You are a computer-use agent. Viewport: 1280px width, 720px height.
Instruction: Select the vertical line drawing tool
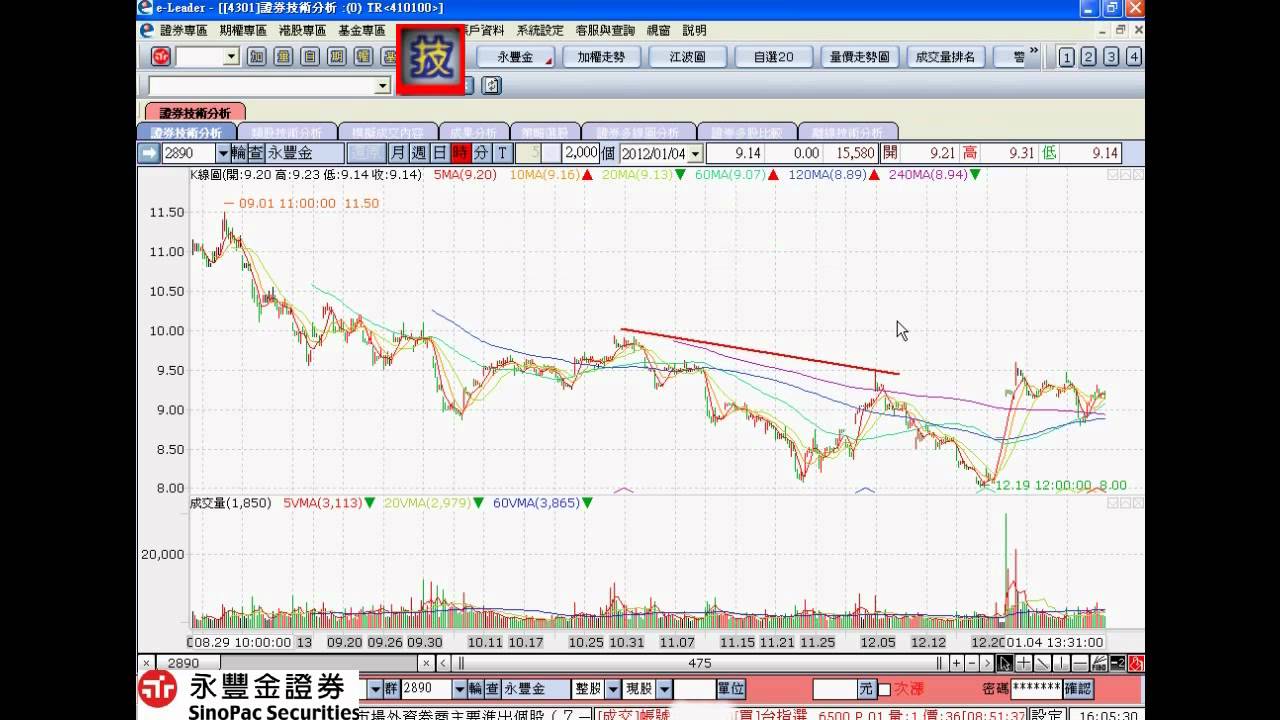1061,663
